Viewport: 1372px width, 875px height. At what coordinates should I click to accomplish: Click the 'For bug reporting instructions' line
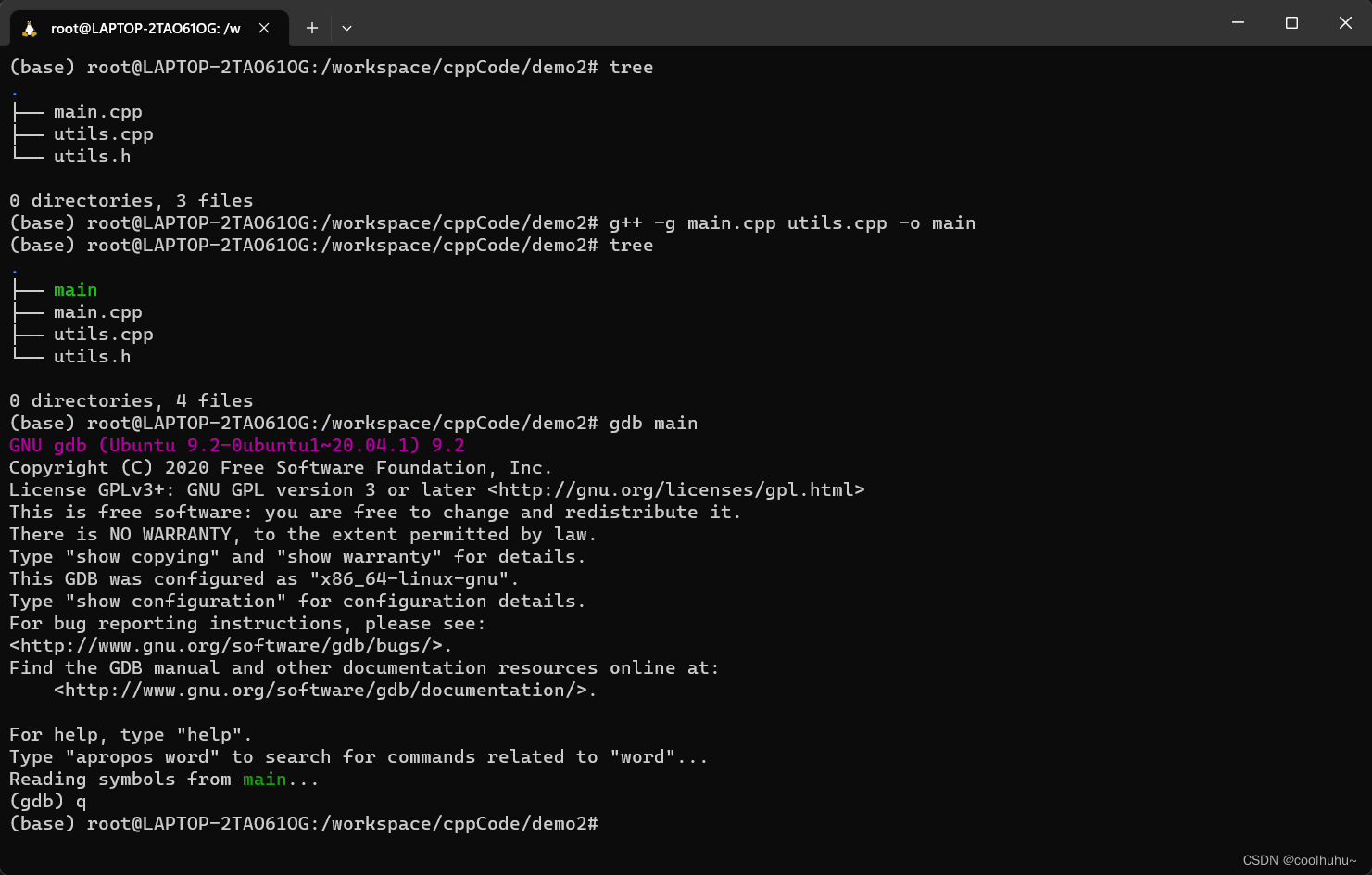pyautogui.click(x=247, y=624)
